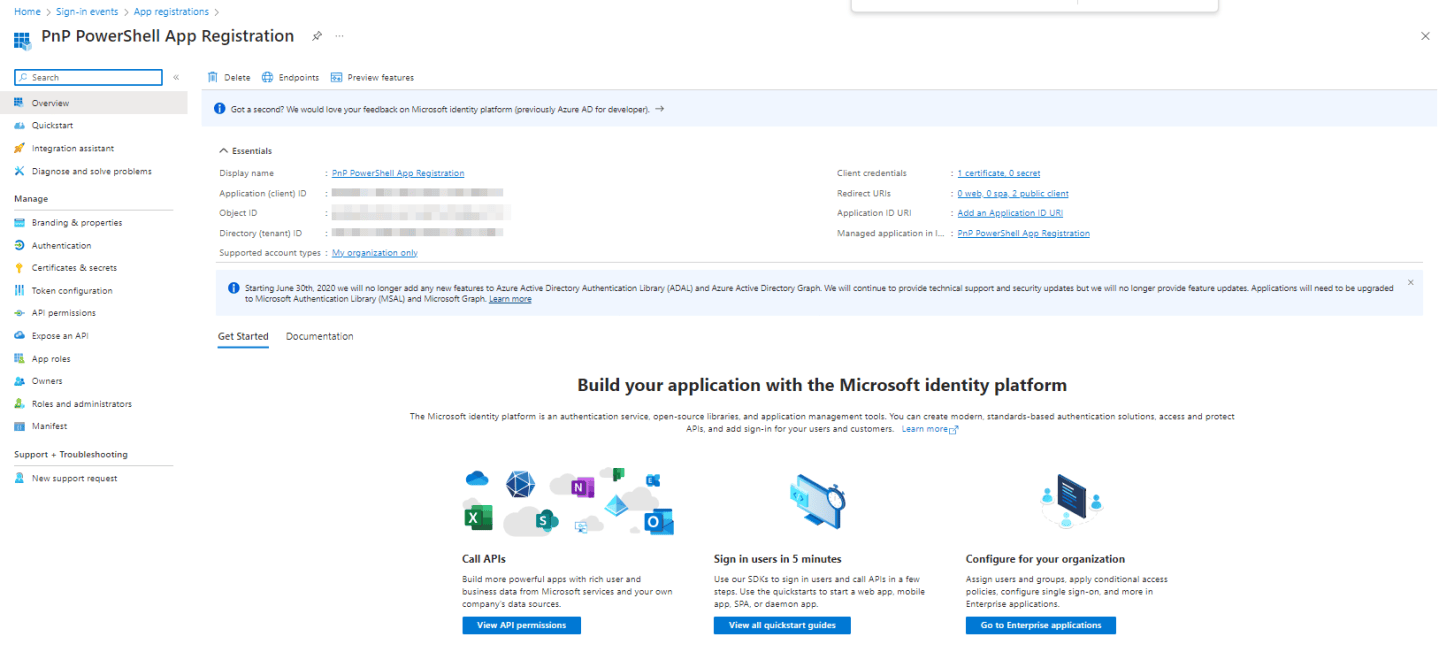Click the Preview features icon
This screenshot has height=652, width=1439.
[336, 77]
